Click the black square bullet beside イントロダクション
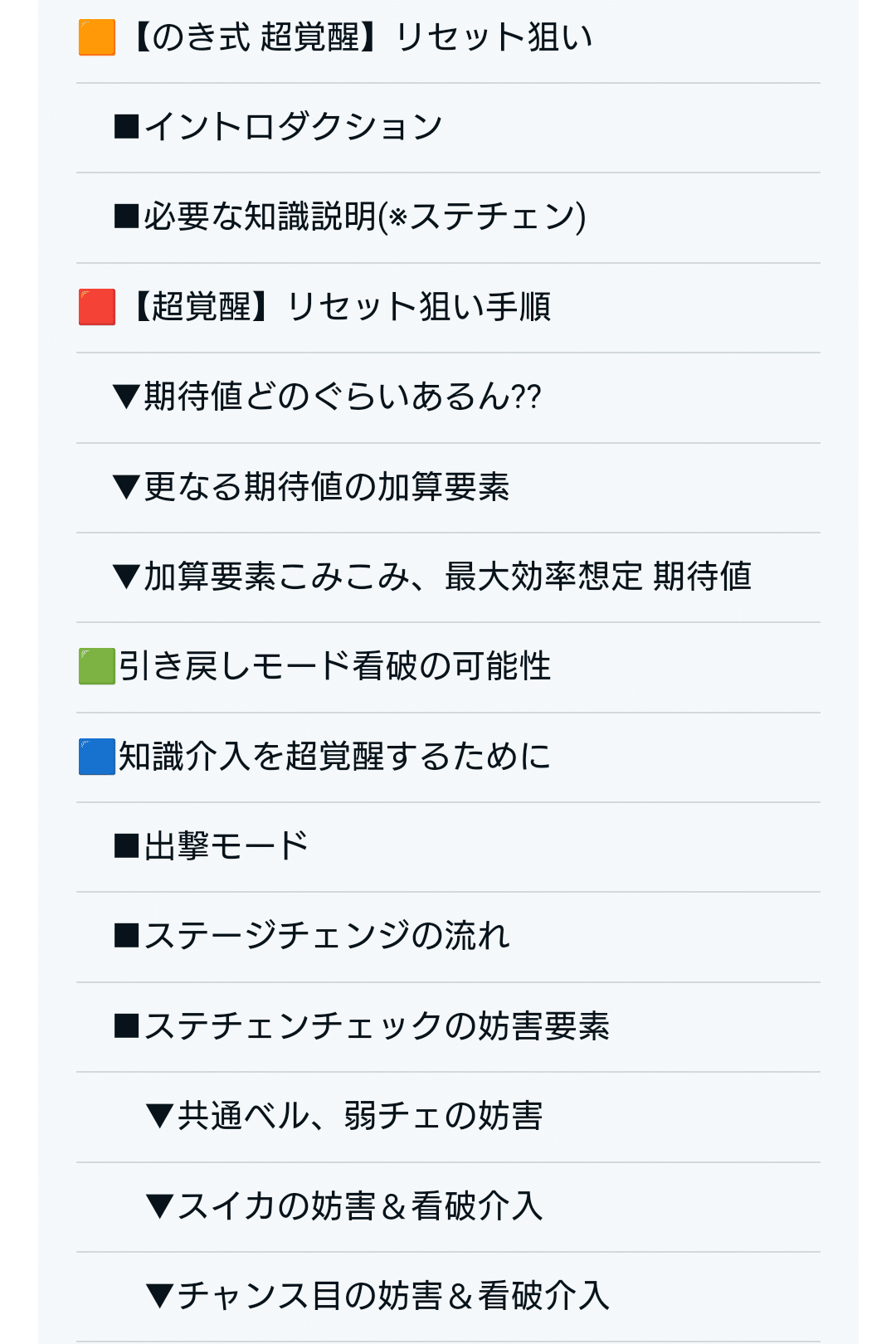The height and width of the screenshot is (1344, 896). click(127, 127)
